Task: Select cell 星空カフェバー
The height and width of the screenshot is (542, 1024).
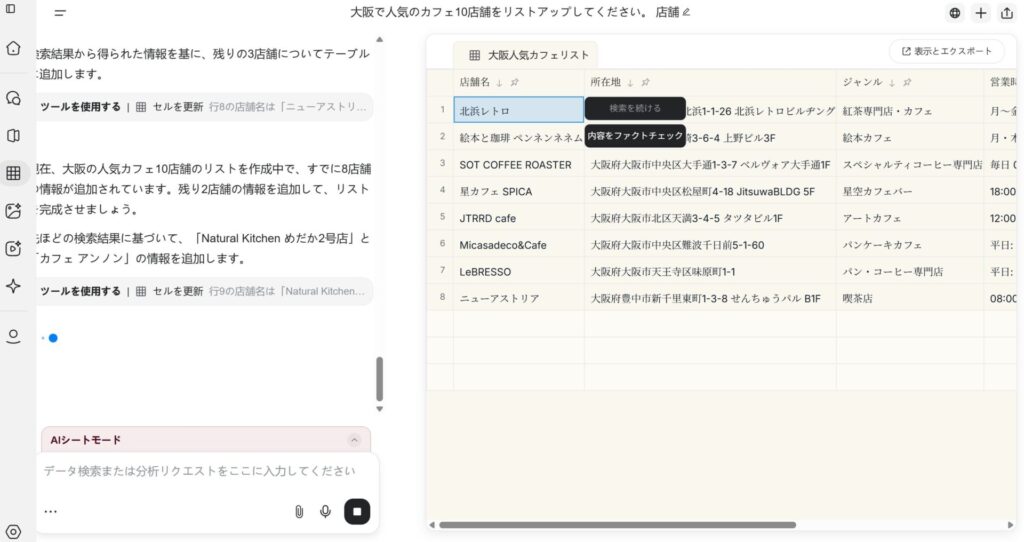Action: (x=910, y=191)
